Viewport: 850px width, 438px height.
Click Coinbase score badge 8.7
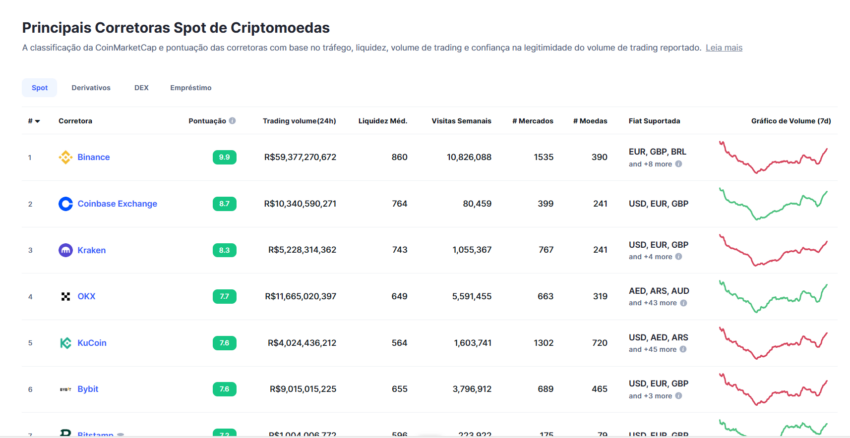(224, 204)
